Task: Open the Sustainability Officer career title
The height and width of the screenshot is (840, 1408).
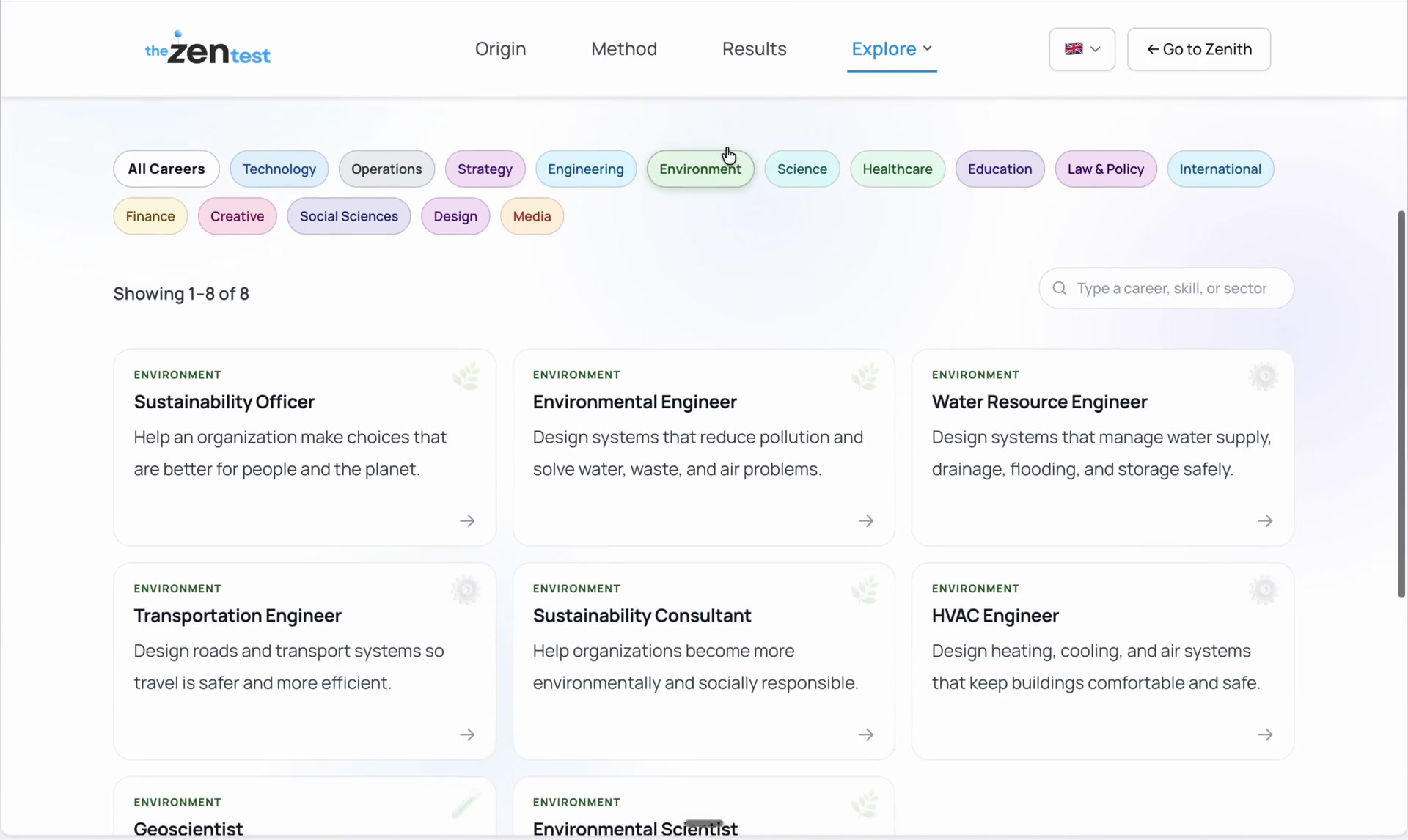Action: 224,402
